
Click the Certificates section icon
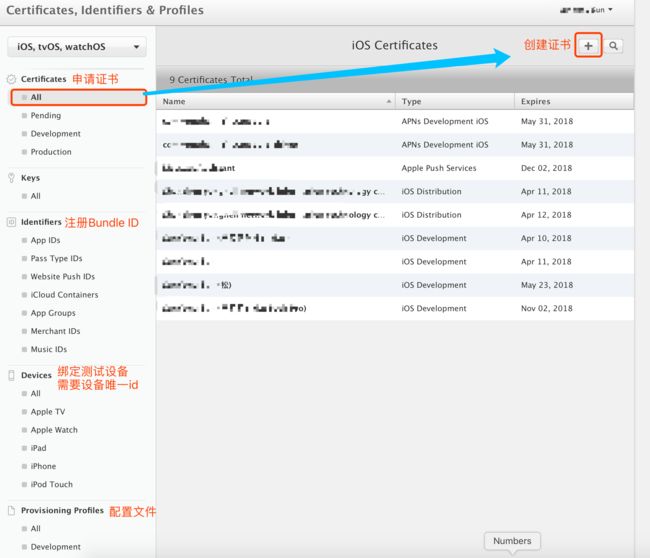click(12, 79)
